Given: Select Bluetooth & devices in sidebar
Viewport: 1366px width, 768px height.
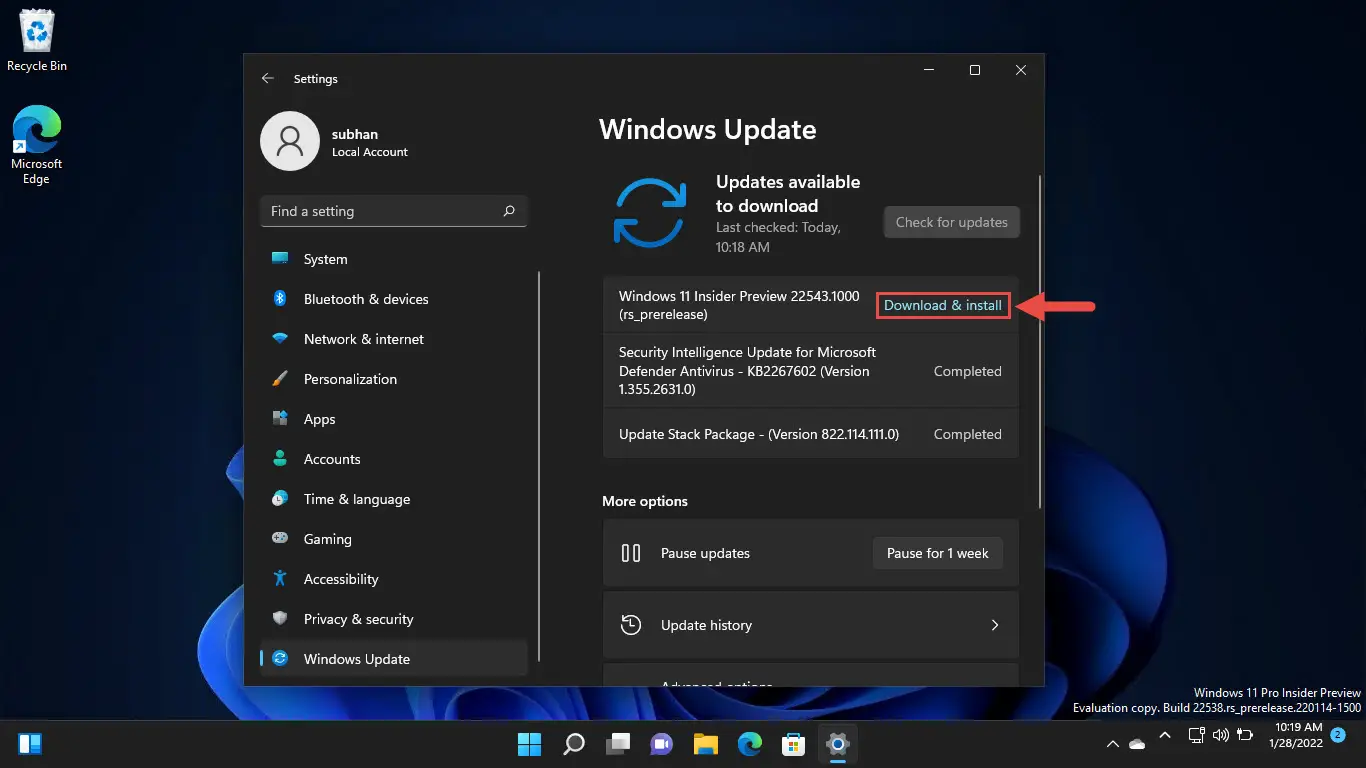Looking at the screenshot, I should coord(393,299).
